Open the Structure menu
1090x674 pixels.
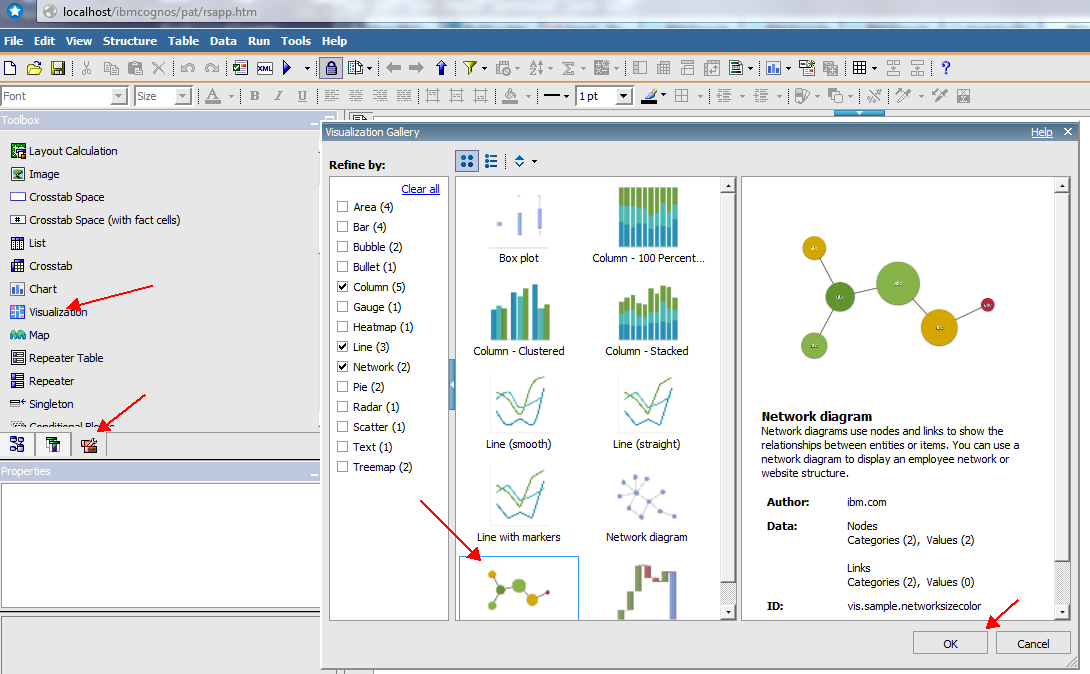tap(129, 41)
